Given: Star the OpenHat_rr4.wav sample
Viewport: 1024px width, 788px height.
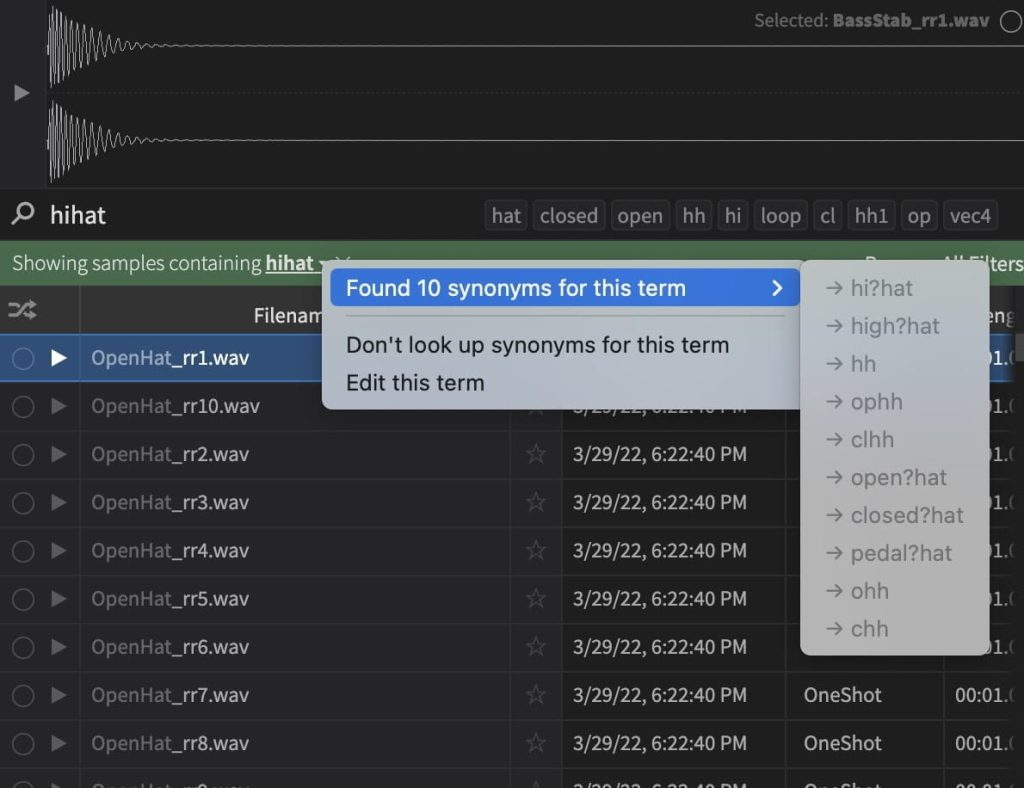Looking at the screenshot, I should [x=536, y=550].
